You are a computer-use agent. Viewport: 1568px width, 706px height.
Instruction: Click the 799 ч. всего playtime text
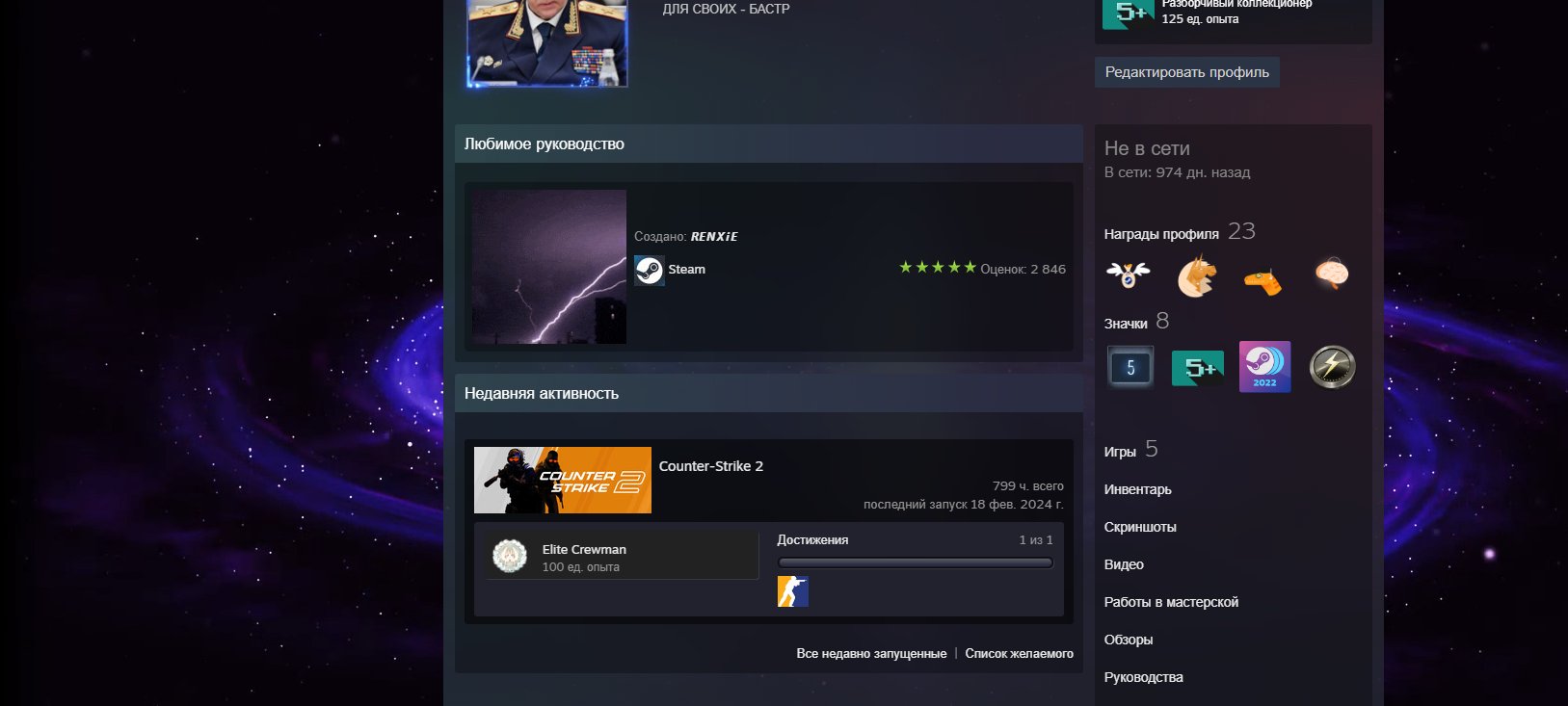(x=1028, y=486)
